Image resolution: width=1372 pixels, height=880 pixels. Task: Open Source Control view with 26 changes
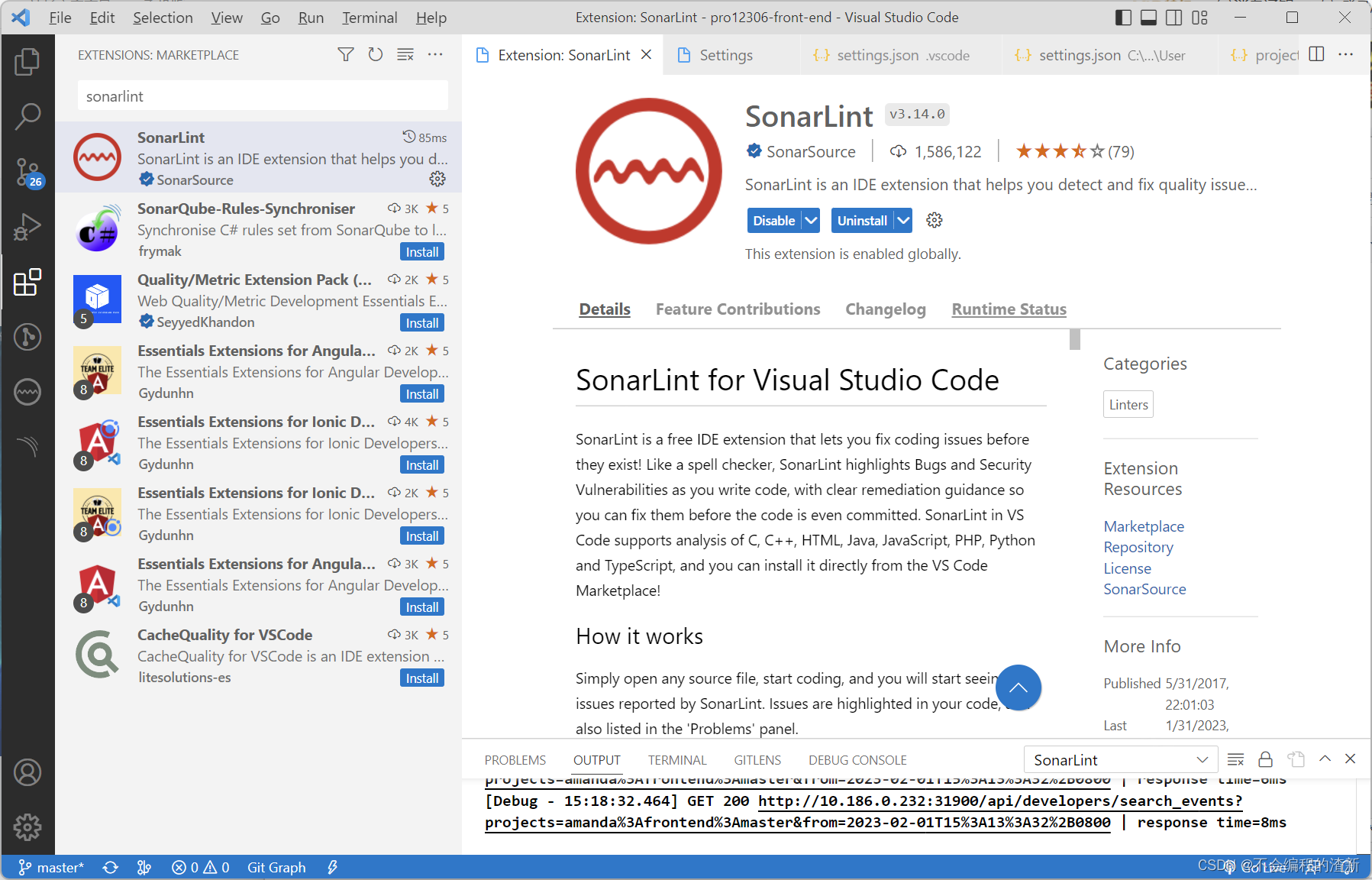(x=27, y=172)
